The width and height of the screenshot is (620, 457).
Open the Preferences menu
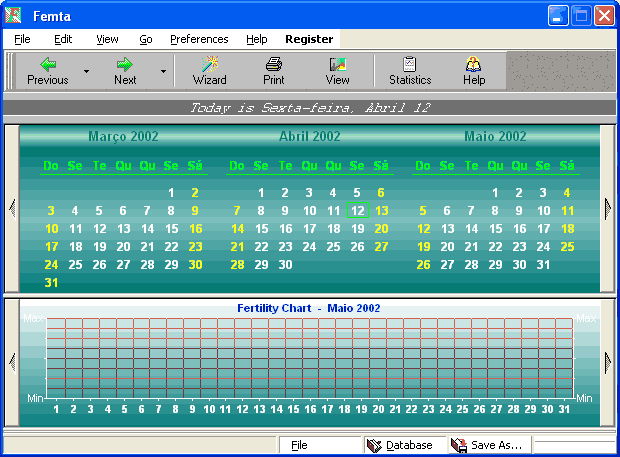click(199, 39)
